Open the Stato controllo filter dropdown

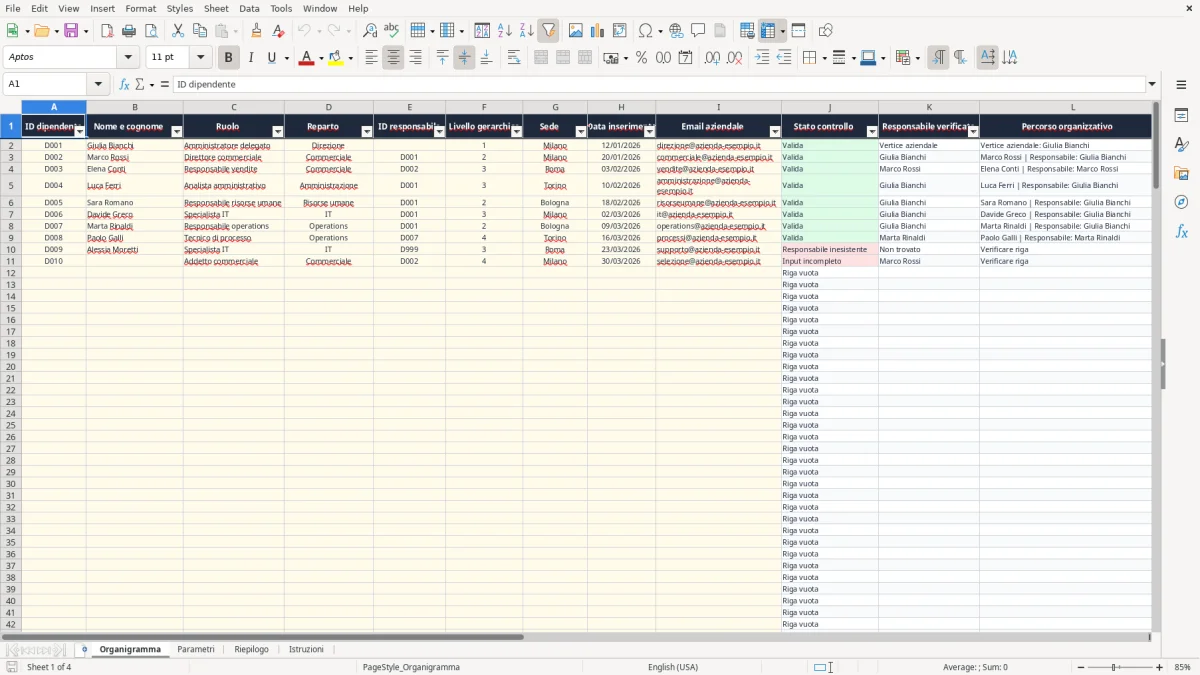[872, 132]
